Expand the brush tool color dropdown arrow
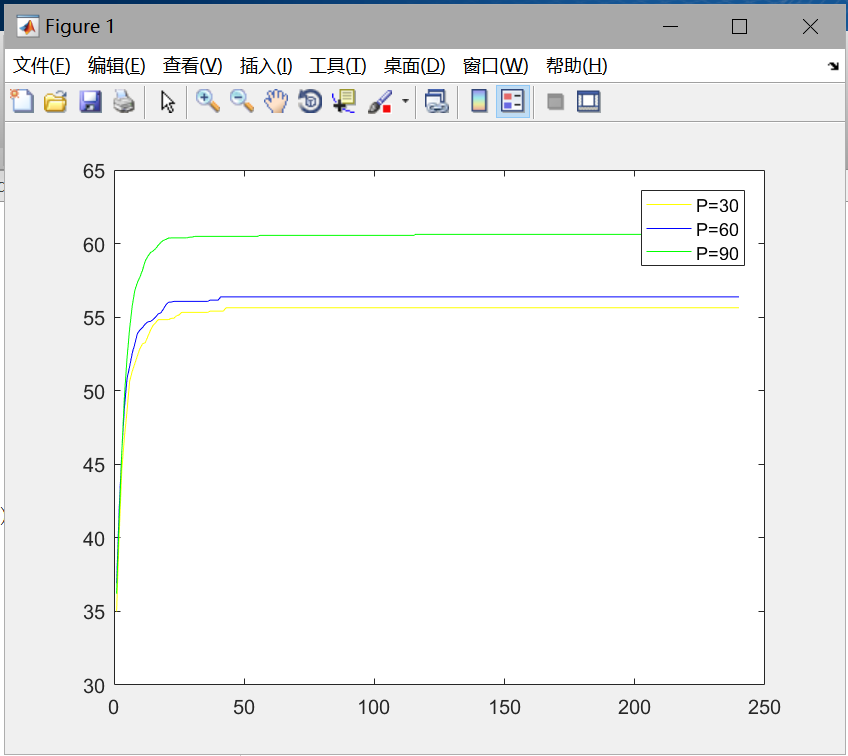Screen dimensions: 848x756 click(405, 101)
